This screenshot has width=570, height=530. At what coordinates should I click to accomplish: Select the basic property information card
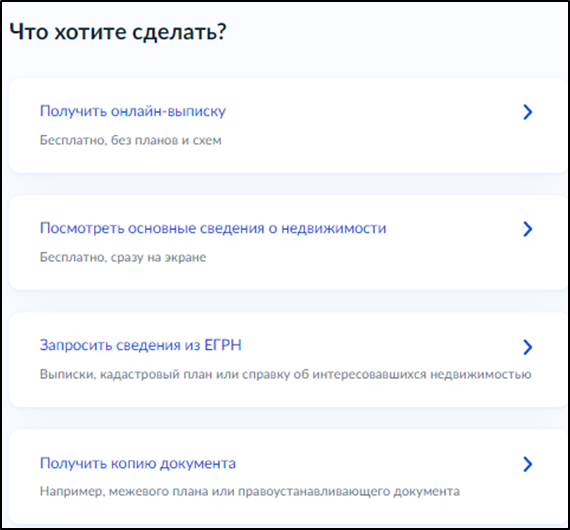(288, 243)
